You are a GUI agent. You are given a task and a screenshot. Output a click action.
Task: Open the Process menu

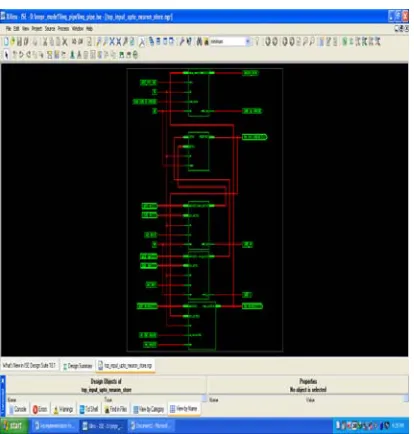point(63,29)
